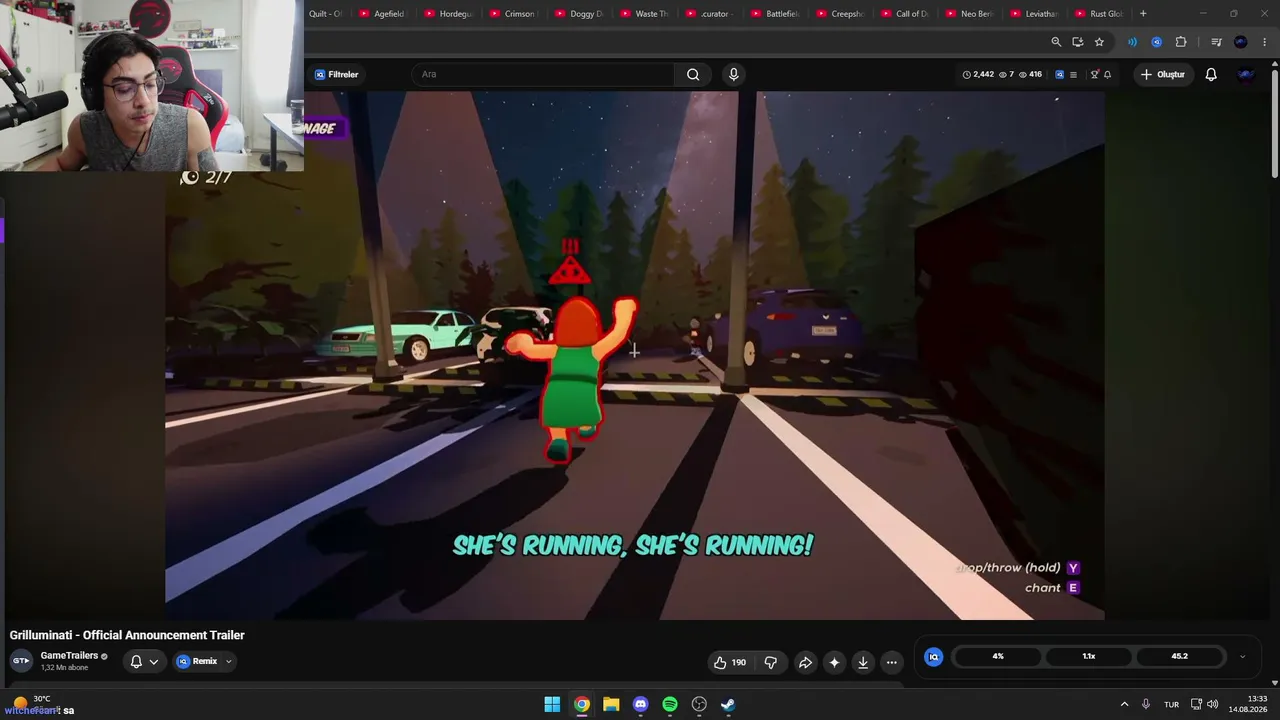The width and height of the screenshot is (1280, 720).
Task: Click the Chrome zoom magnifier icon
Action: pos(1056,42)
